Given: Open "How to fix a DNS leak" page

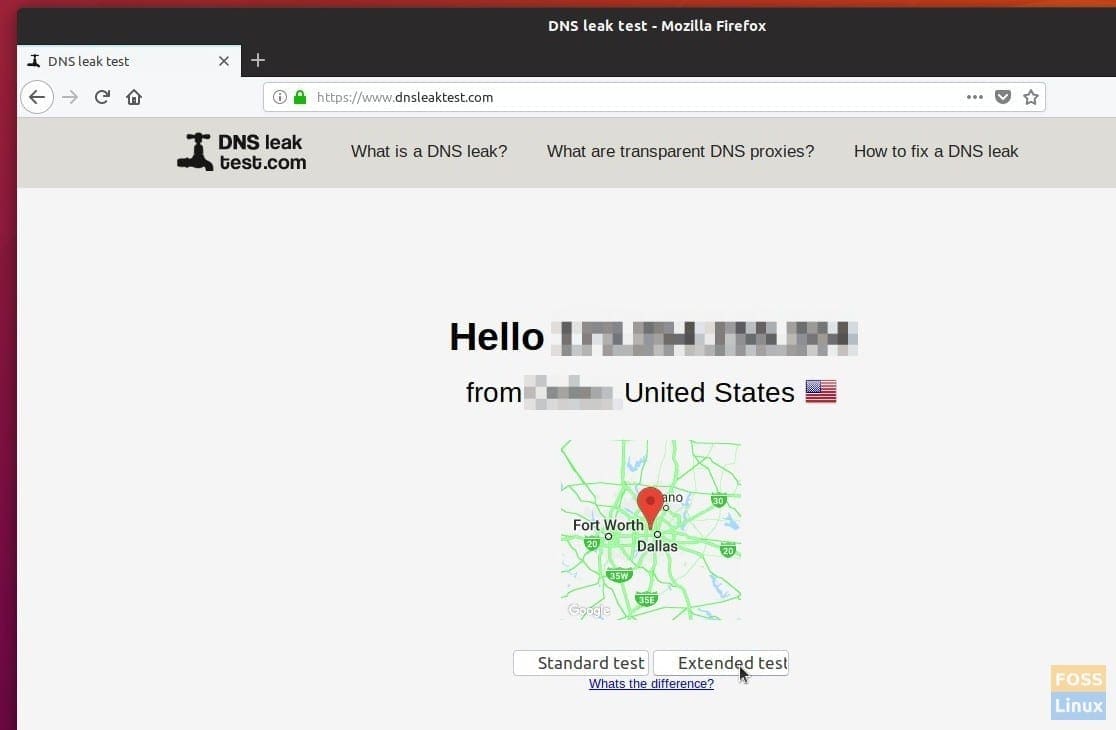Looking at the screenshot, I should 936,152.
